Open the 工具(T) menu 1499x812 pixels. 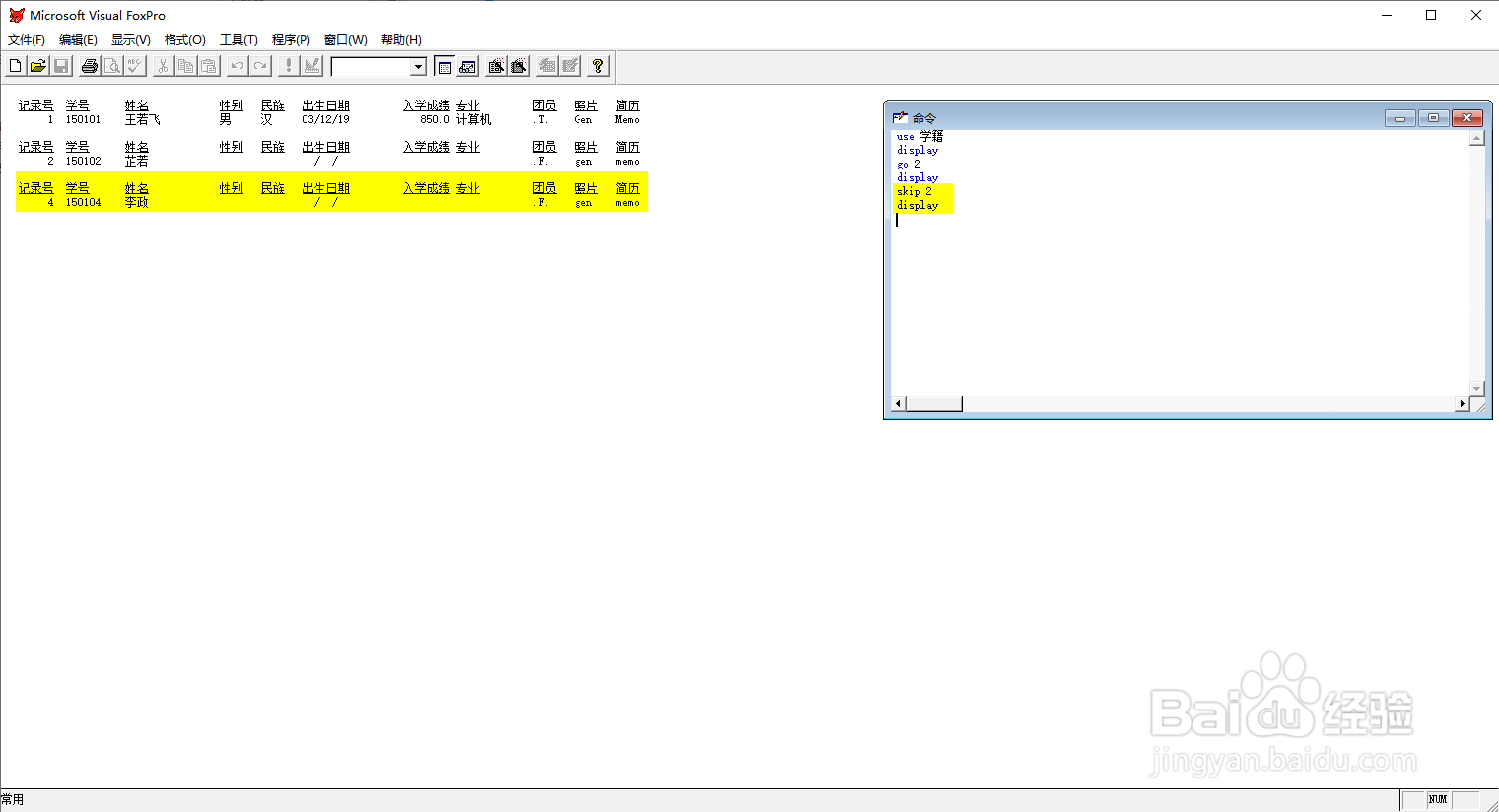238,40
